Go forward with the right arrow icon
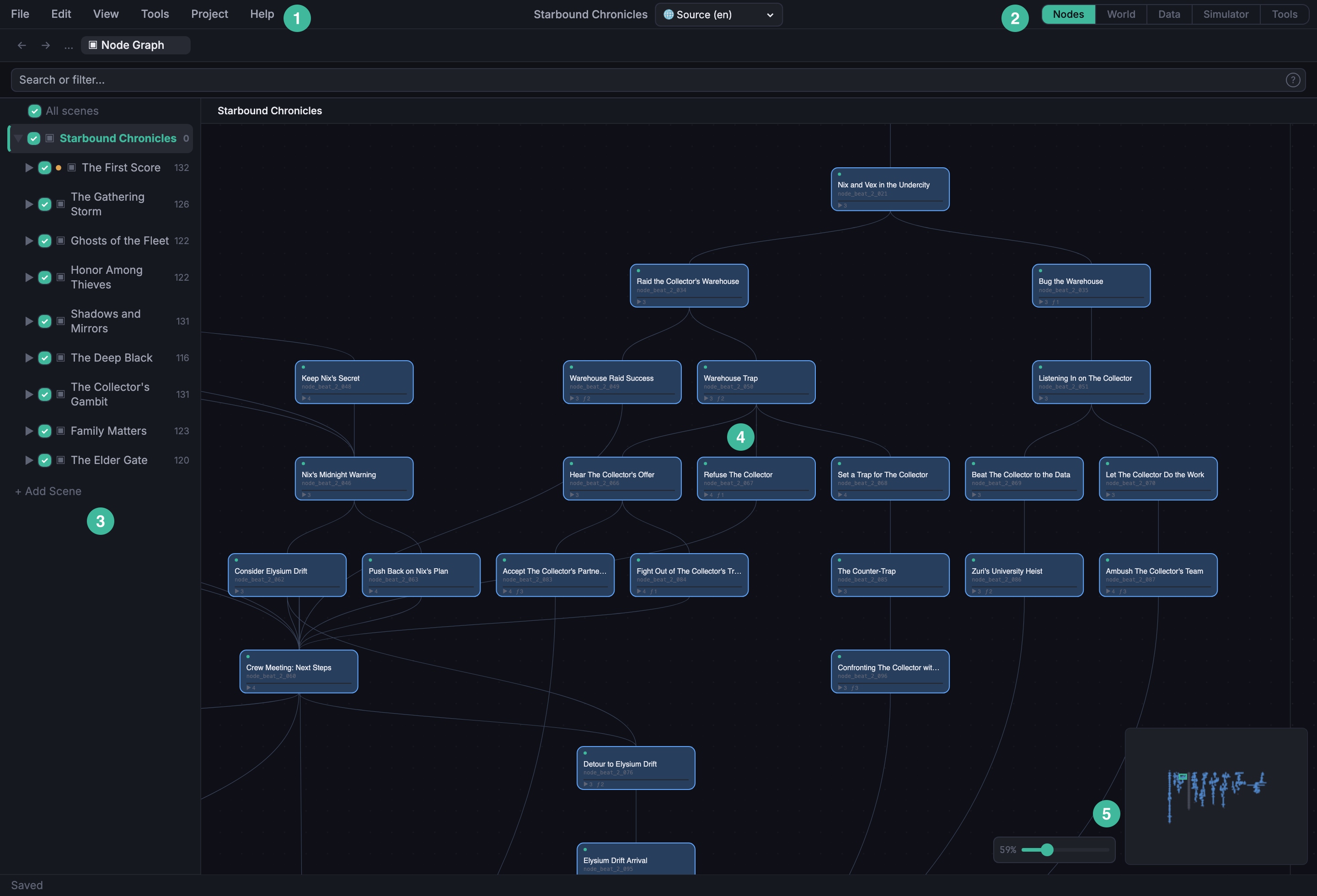1317x896 pixels. pos(45,45)
